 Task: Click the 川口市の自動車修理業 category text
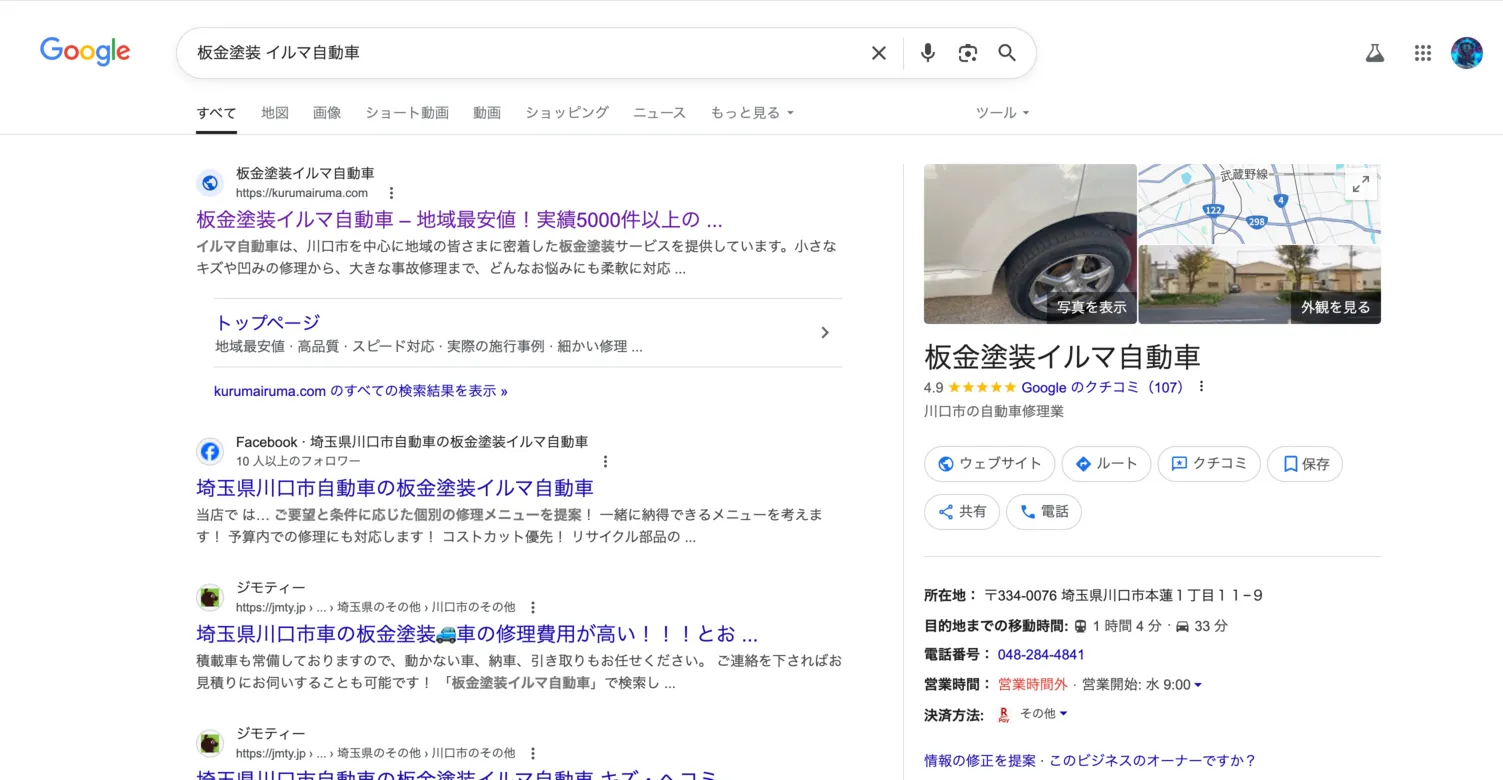pyautogui.click(x=994, y=411)
